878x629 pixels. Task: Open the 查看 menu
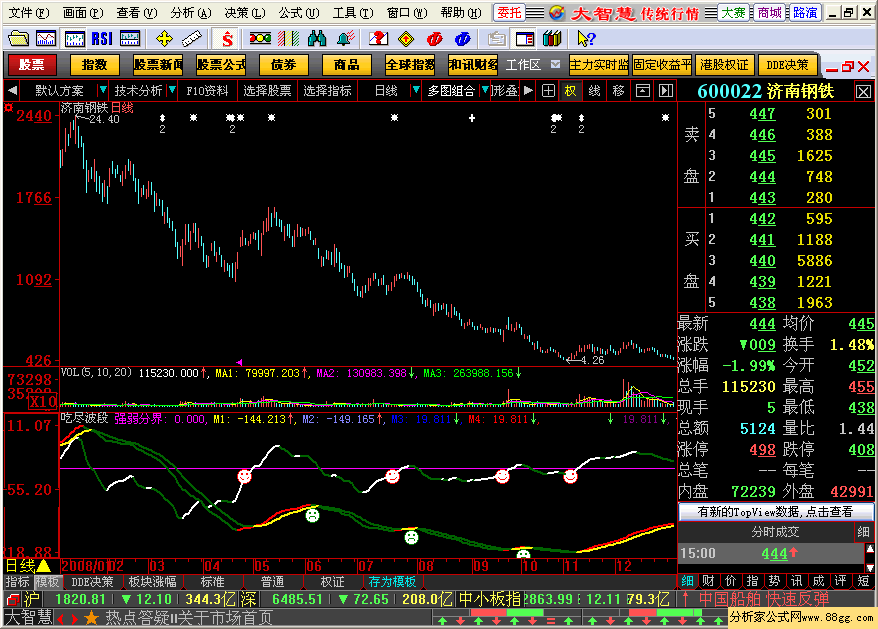tap(137, 13)
